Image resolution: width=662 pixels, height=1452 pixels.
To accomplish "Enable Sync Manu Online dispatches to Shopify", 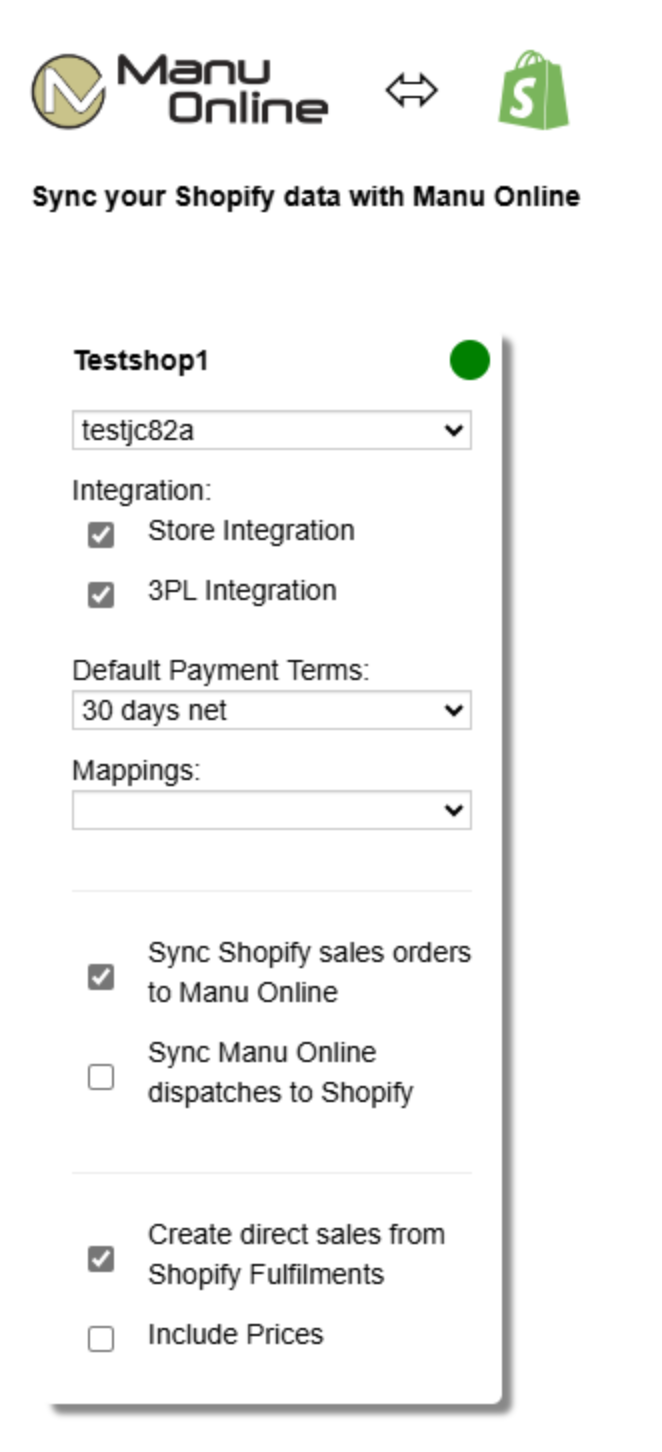I will (101, 1077).
